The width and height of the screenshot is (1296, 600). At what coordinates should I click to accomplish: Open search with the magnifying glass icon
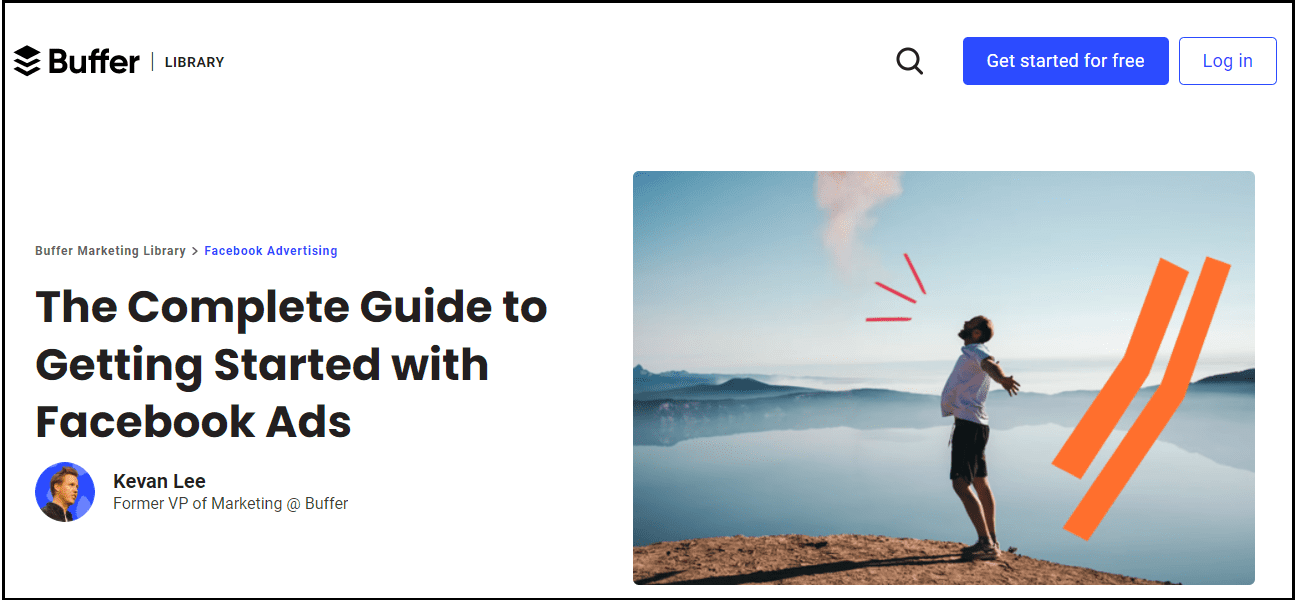(909, 61)
